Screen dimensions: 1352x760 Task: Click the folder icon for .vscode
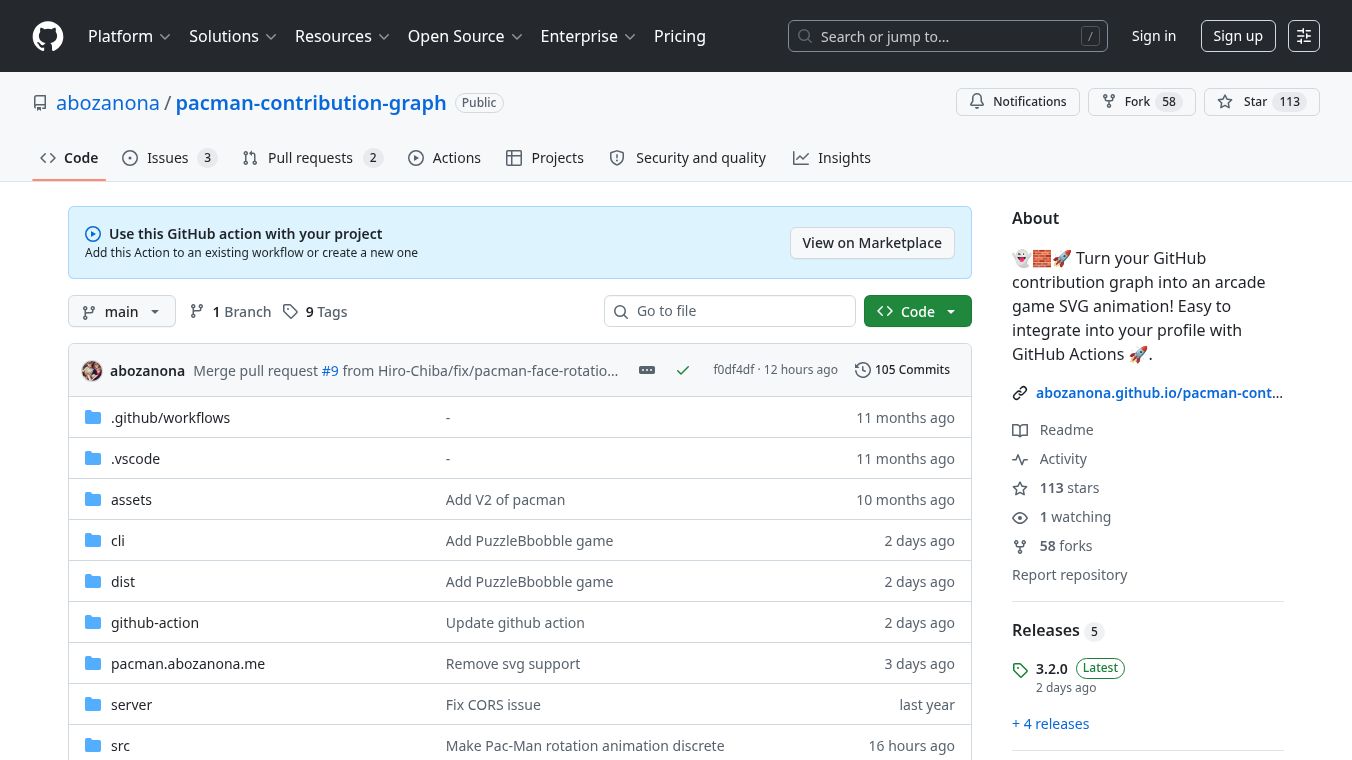click(93, 459)
